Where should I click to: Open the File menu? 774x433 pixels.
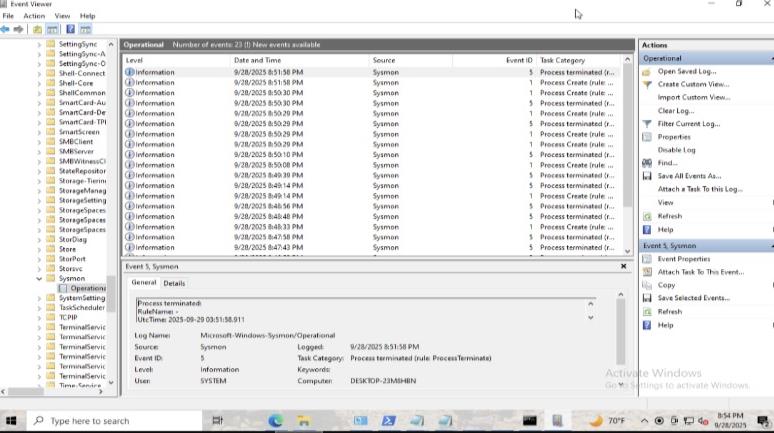point(8,16)
